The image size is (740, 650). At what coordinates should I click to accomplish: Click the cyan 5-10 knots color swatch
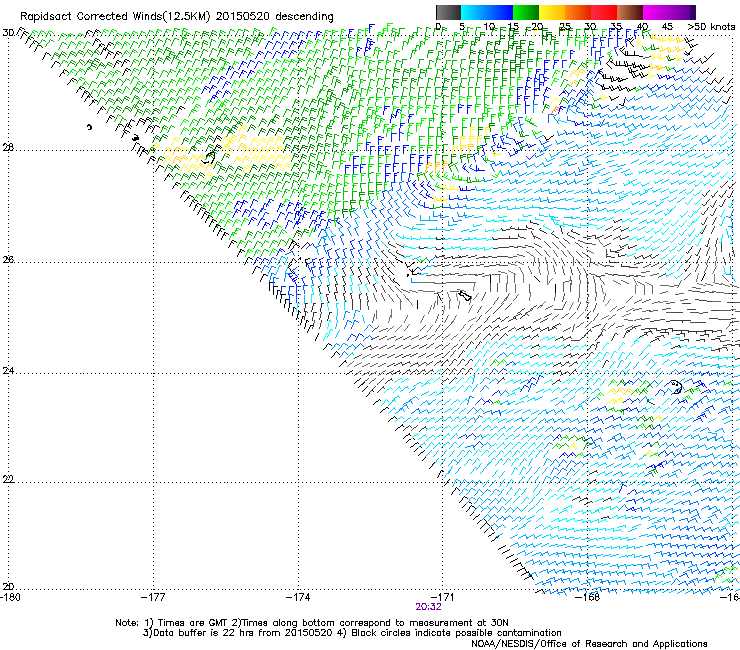tap(474, 12)
